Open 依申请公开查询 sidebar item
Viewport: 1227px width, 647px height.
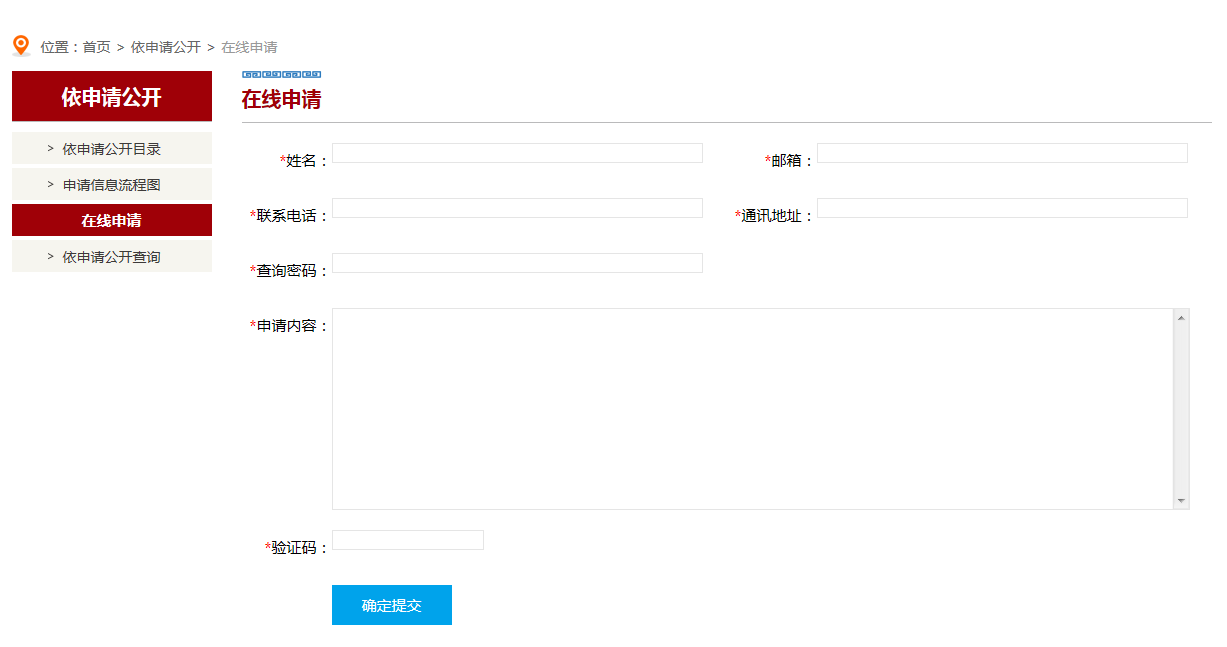(112, 256)
